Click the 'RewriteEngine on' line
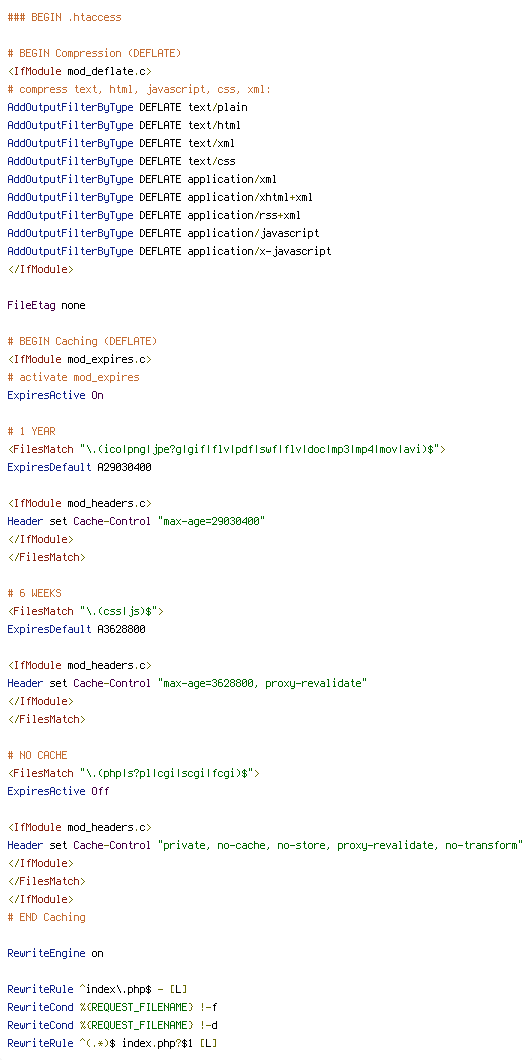 (x=55, y=954)
